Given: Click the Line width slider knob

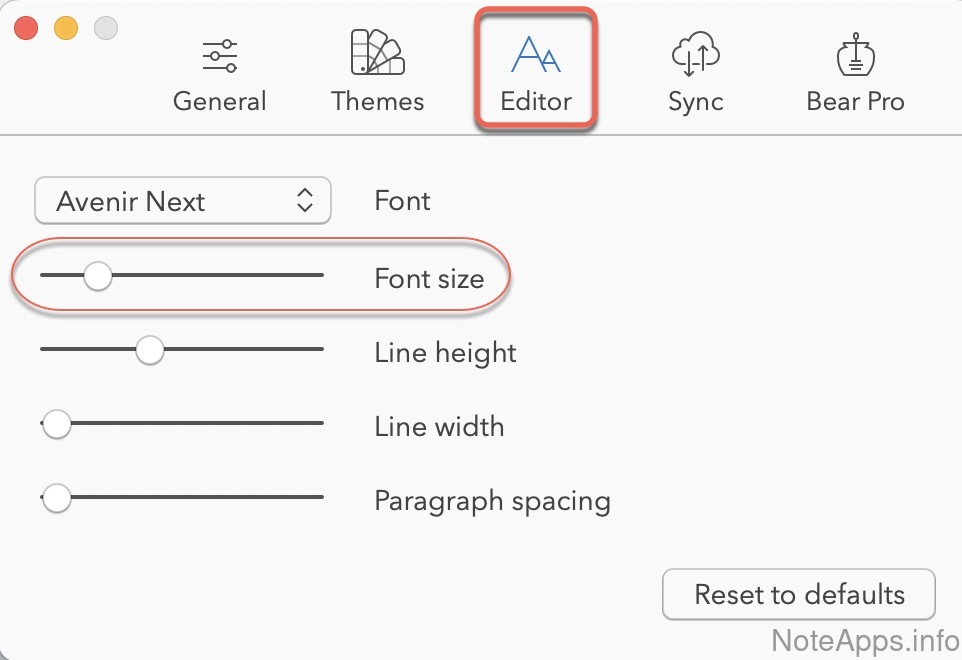Looking at the screenshot, I should 57,423.
